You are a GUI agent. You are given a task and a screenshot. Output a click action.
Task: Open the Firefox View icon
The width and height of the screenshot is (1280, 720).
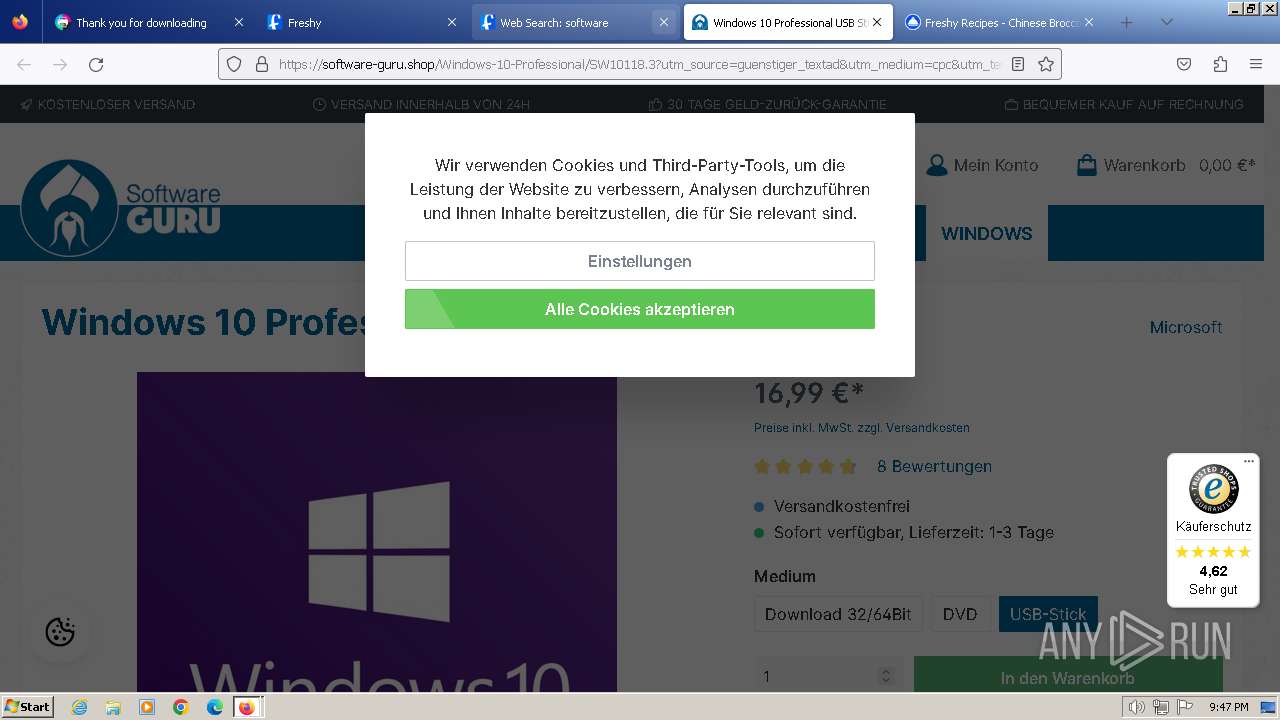tap(20, 22)
